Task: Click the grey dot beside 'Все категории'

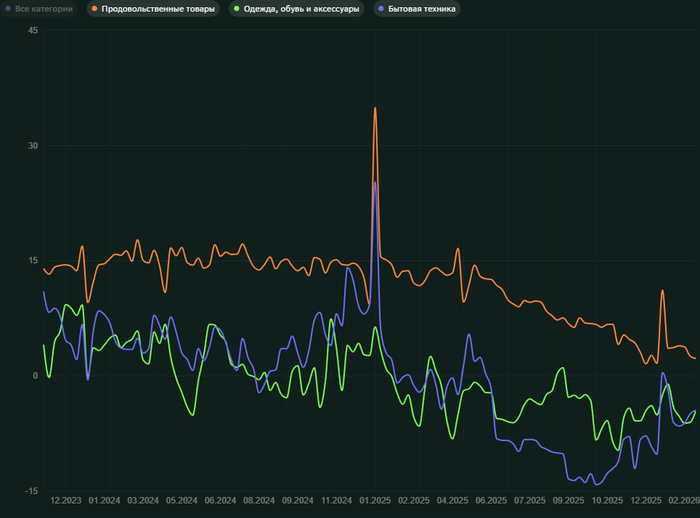Action: (8, 9)
